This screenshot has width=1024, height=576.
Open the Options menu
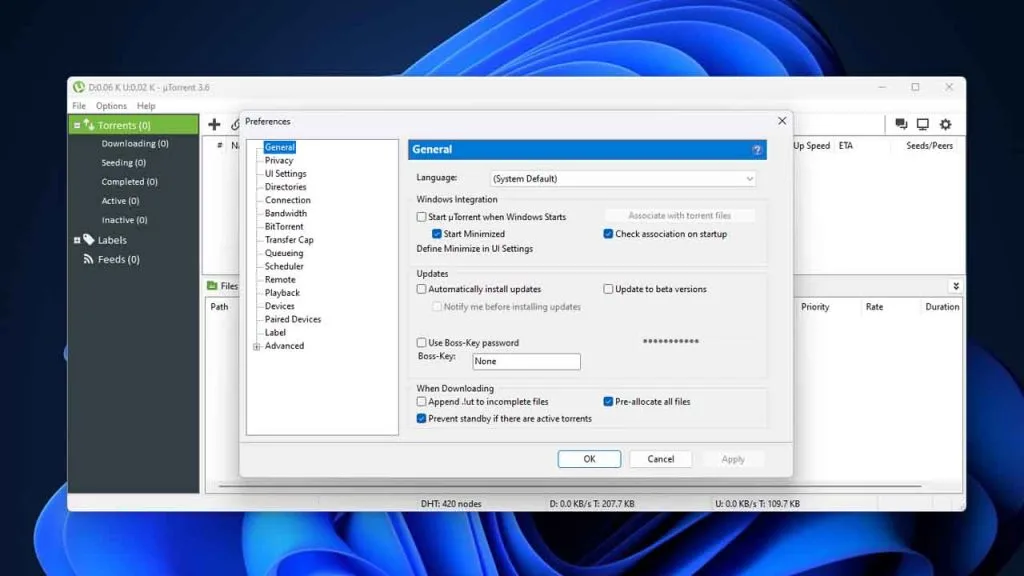click(111, 106)
